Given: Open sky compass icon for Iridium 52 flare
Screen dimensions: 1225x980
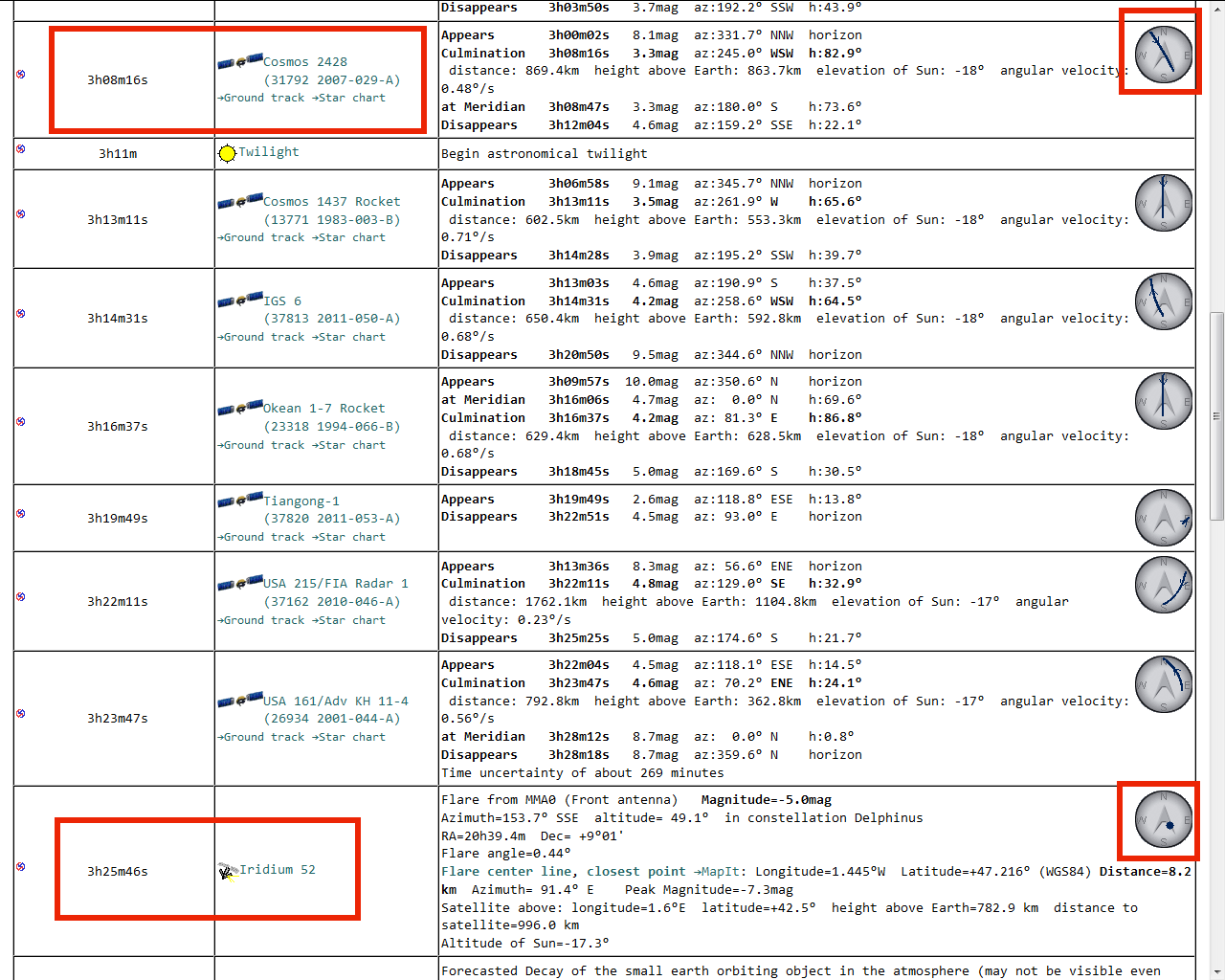Looking at the screenshot, I should [1163, 820].
